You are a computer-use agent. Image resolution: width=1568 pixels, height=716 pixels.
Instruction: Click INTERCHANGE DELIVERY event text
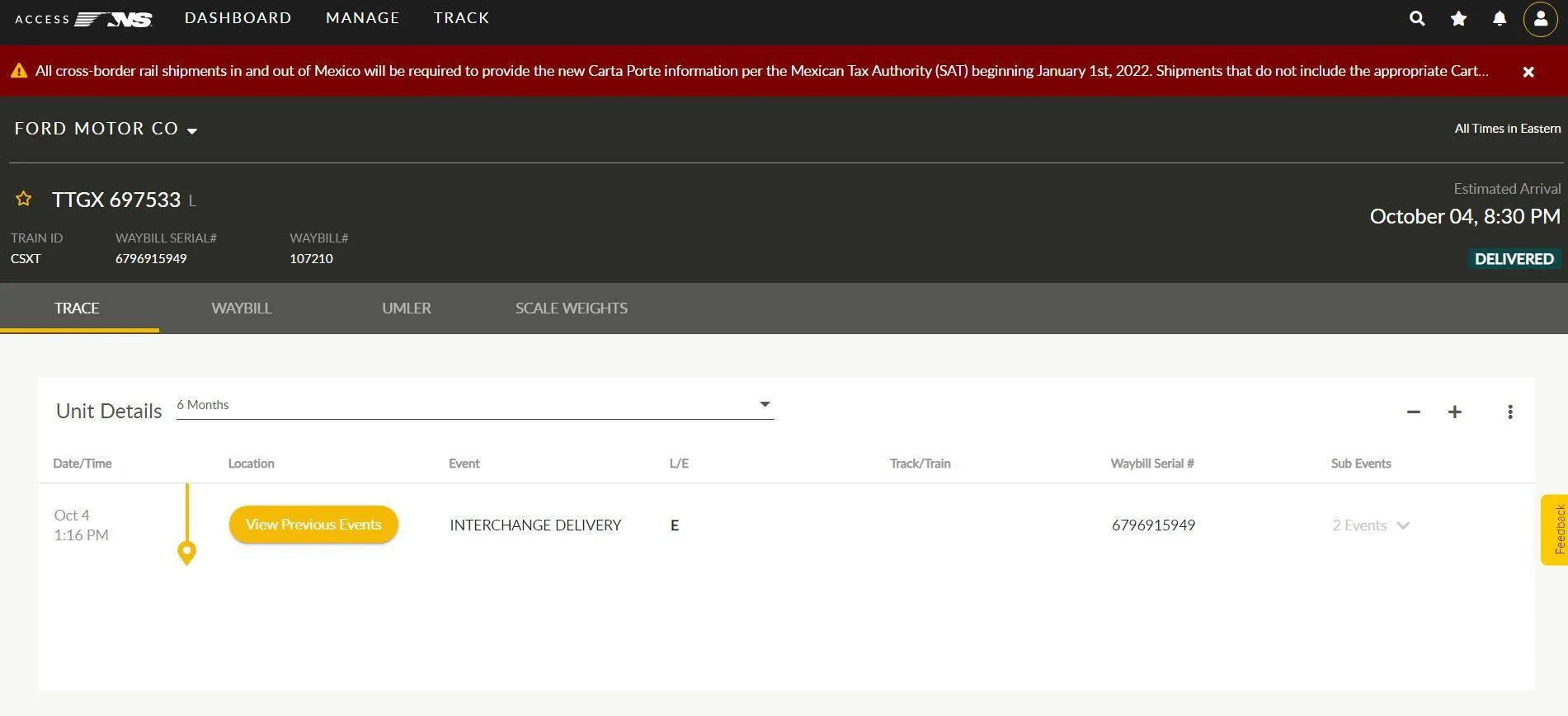click(x=535, y=525)
